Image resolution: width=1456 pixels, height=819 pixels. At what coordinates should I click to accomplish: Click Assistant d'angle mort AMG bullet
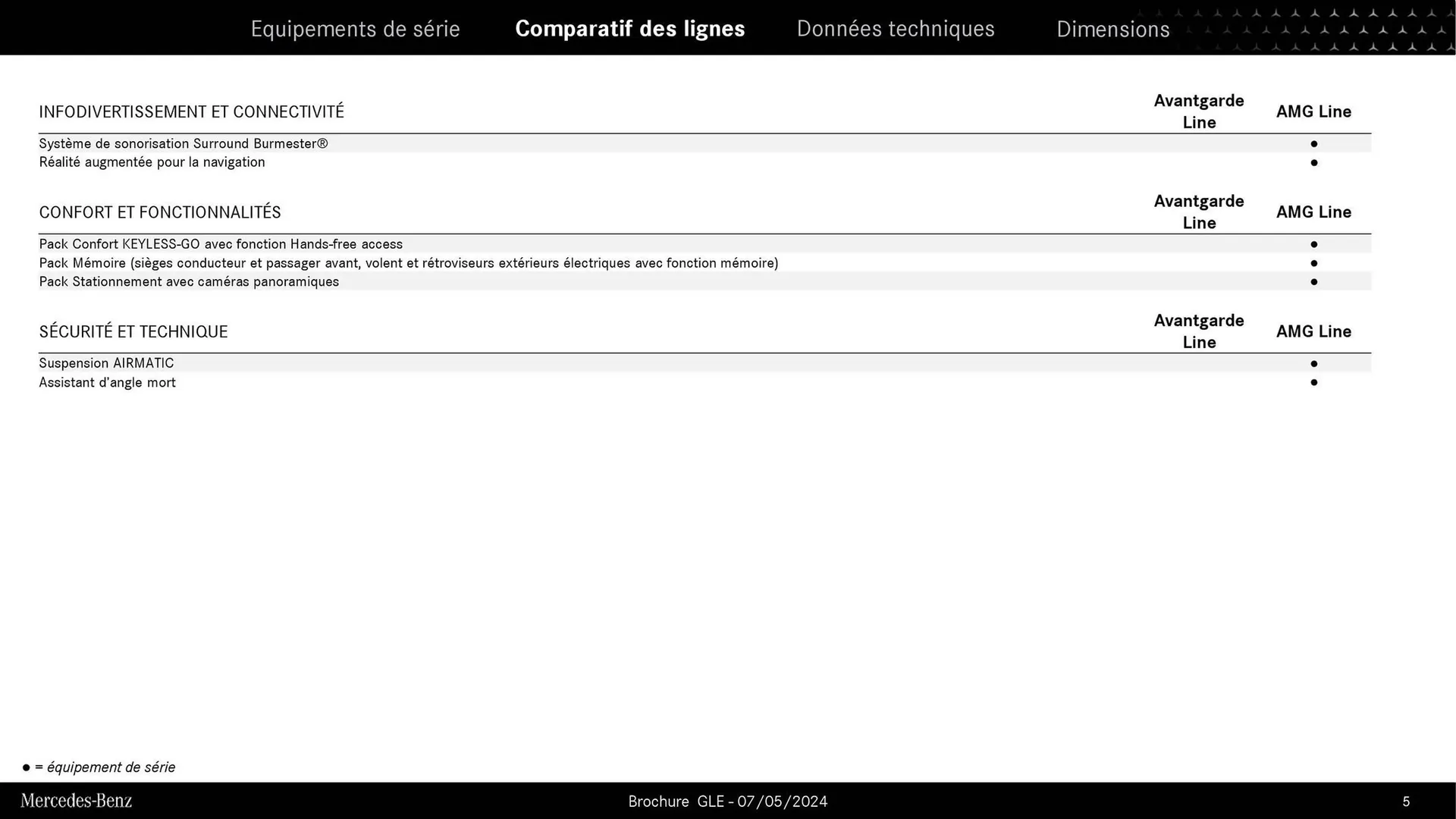click(x=1313, y=382)
